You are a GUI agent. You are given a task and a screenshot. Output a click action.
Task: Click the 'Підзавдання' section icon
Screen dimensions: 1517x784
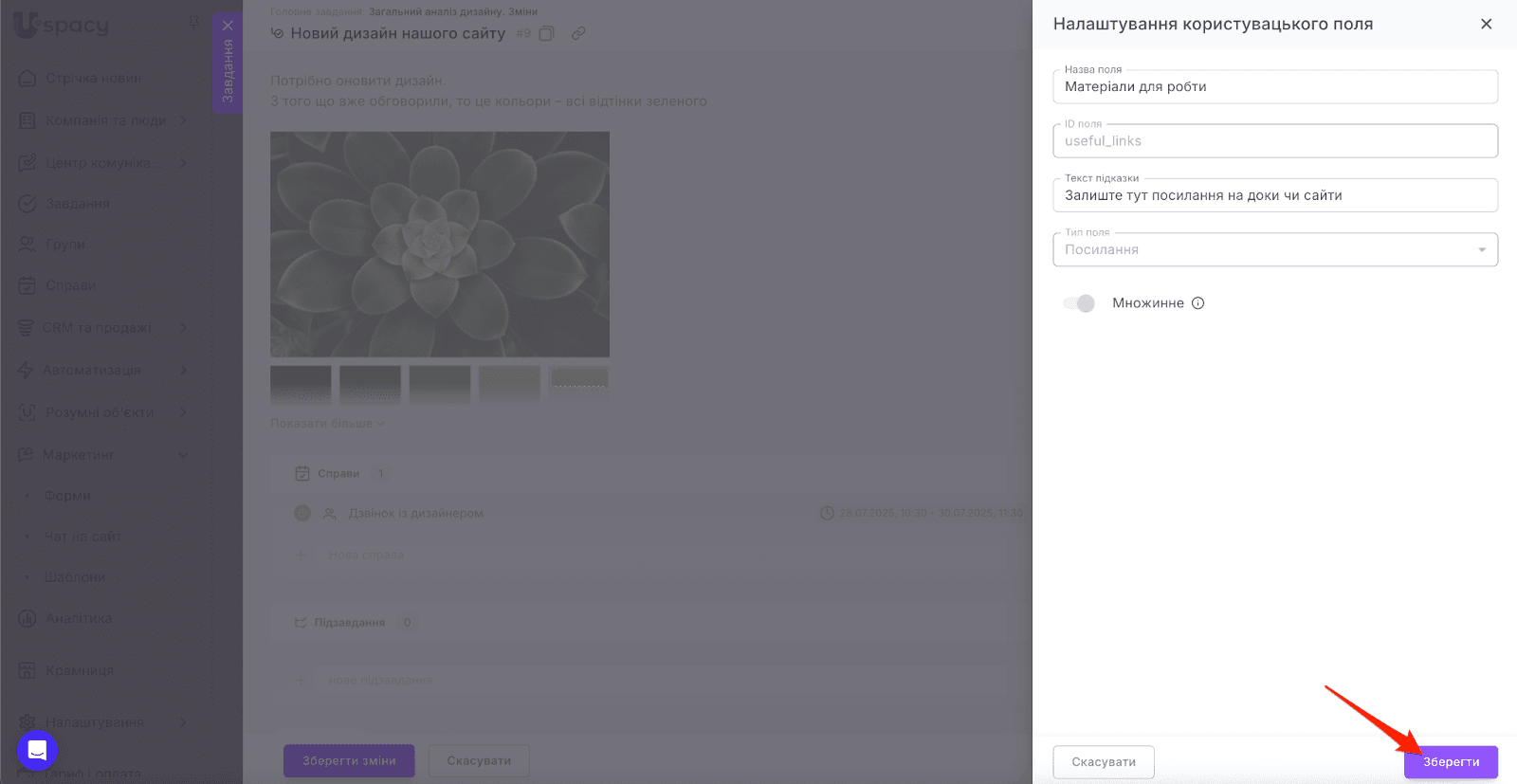pyautogui.click(x=302, y=623)
